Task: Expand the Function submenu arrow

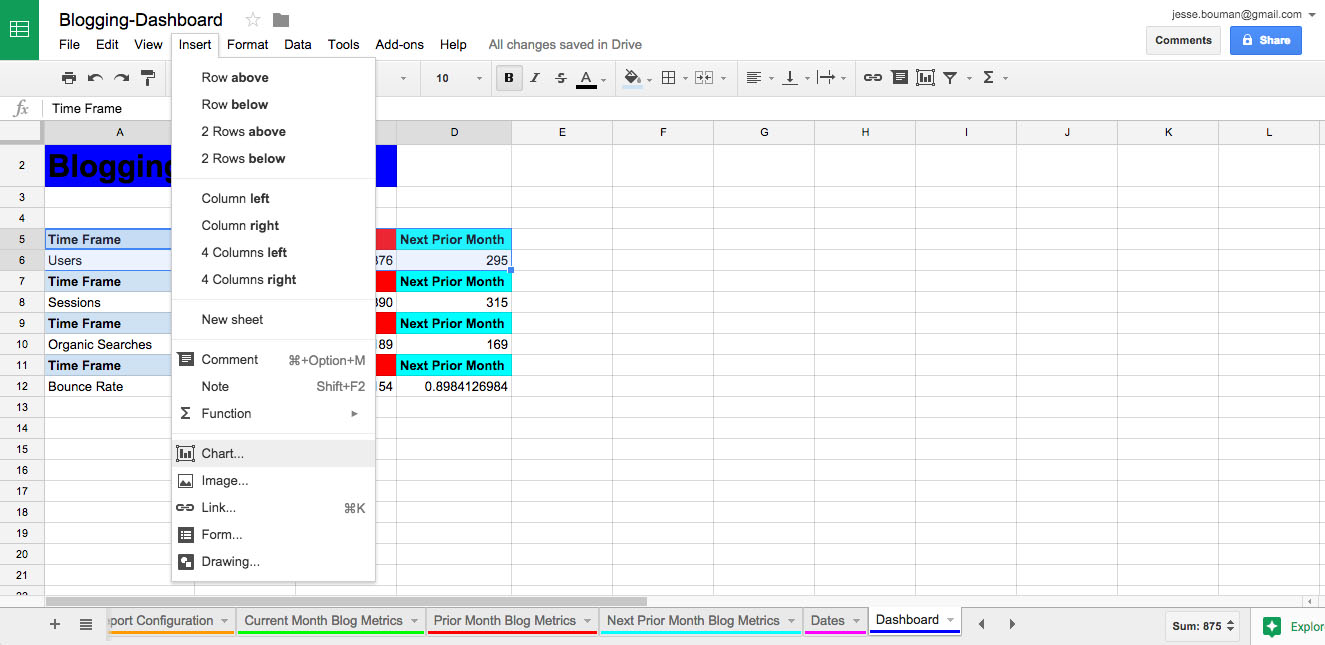Action: [354, 413]
